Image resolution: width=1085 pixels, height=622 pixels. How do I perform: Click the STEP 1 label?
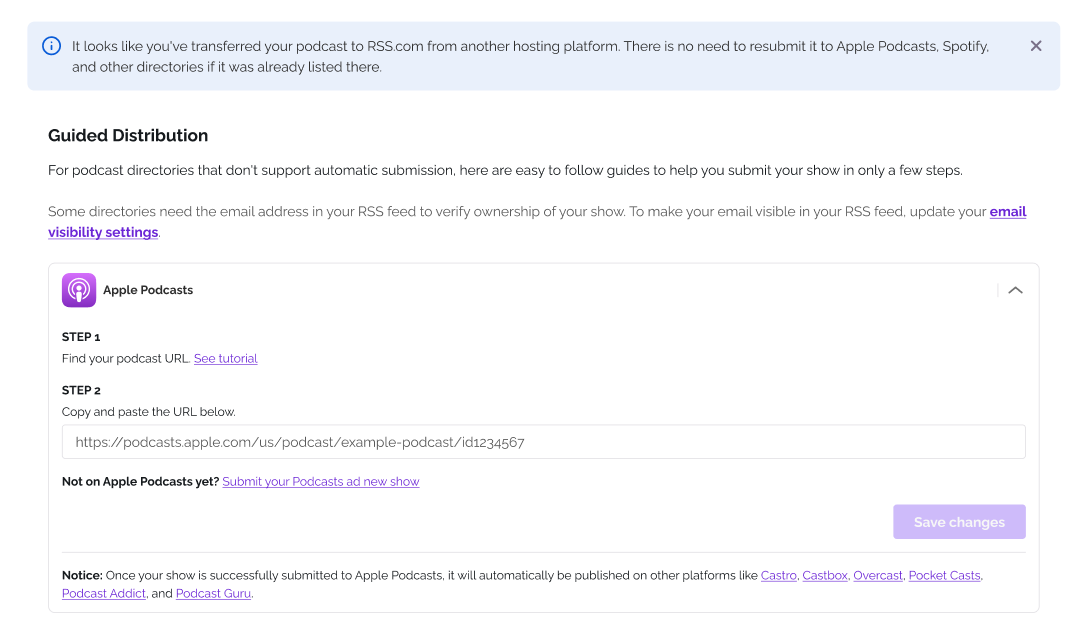coord(81,337)
